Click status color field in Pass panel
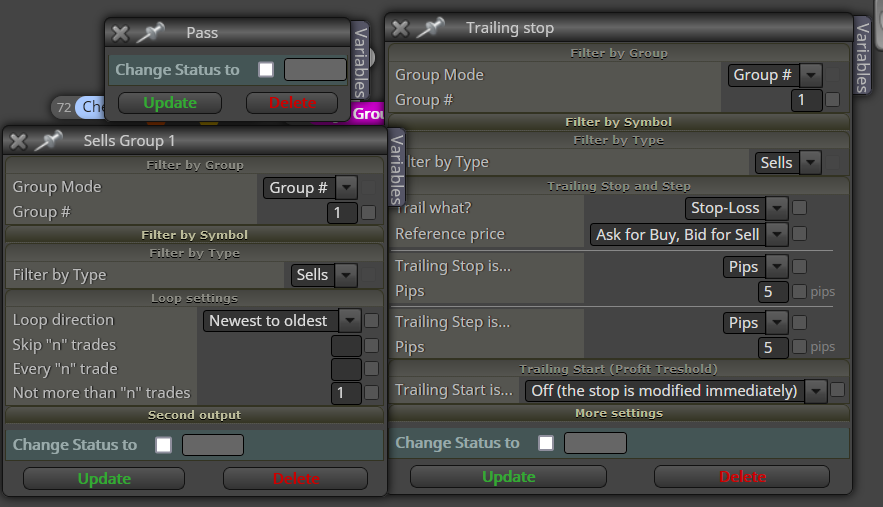The image size is (883, 507). pyautogui.click(x=315, y=69)
